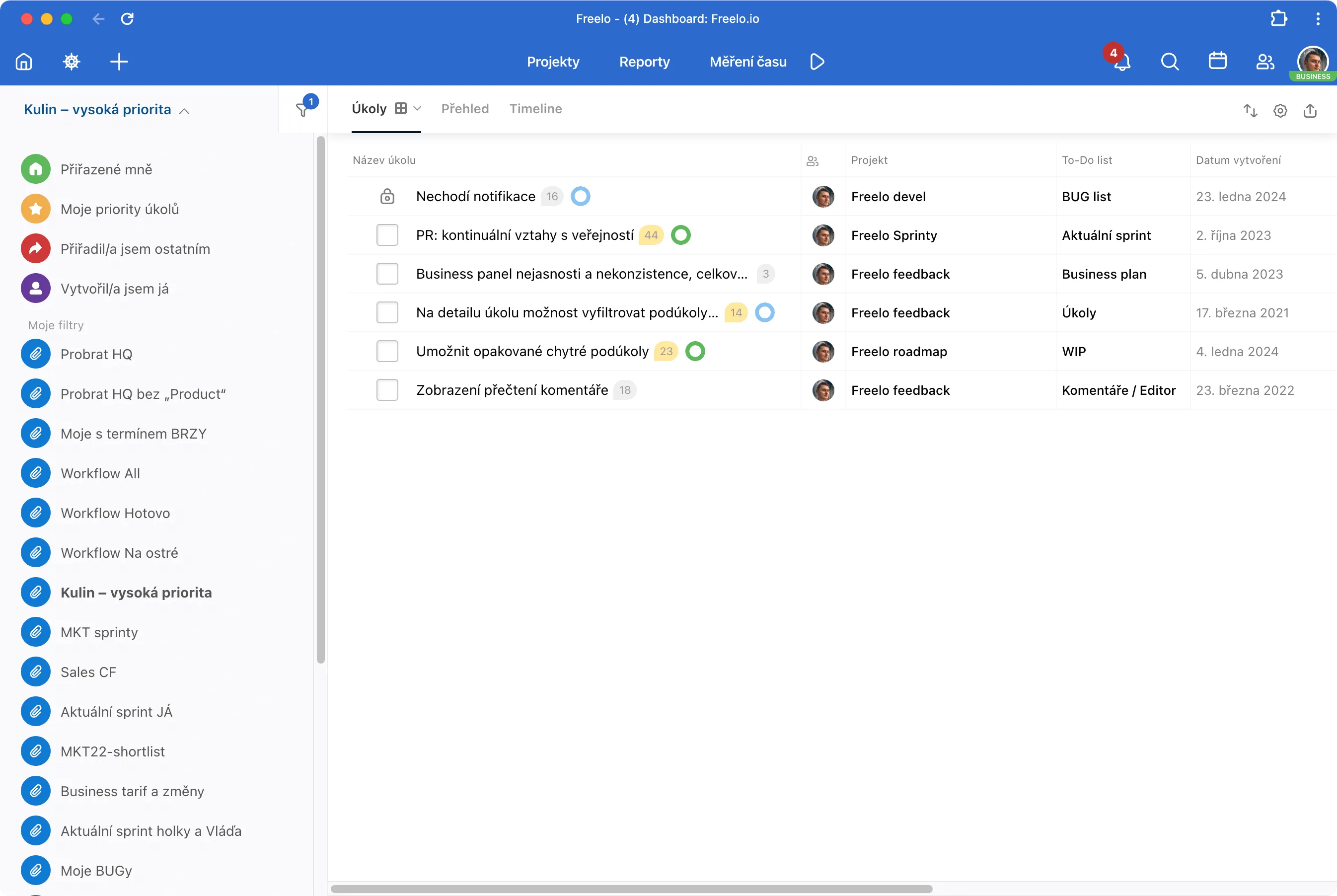
Task: Check the Business panel nejasnosti task checkbox
Action: 387,274
